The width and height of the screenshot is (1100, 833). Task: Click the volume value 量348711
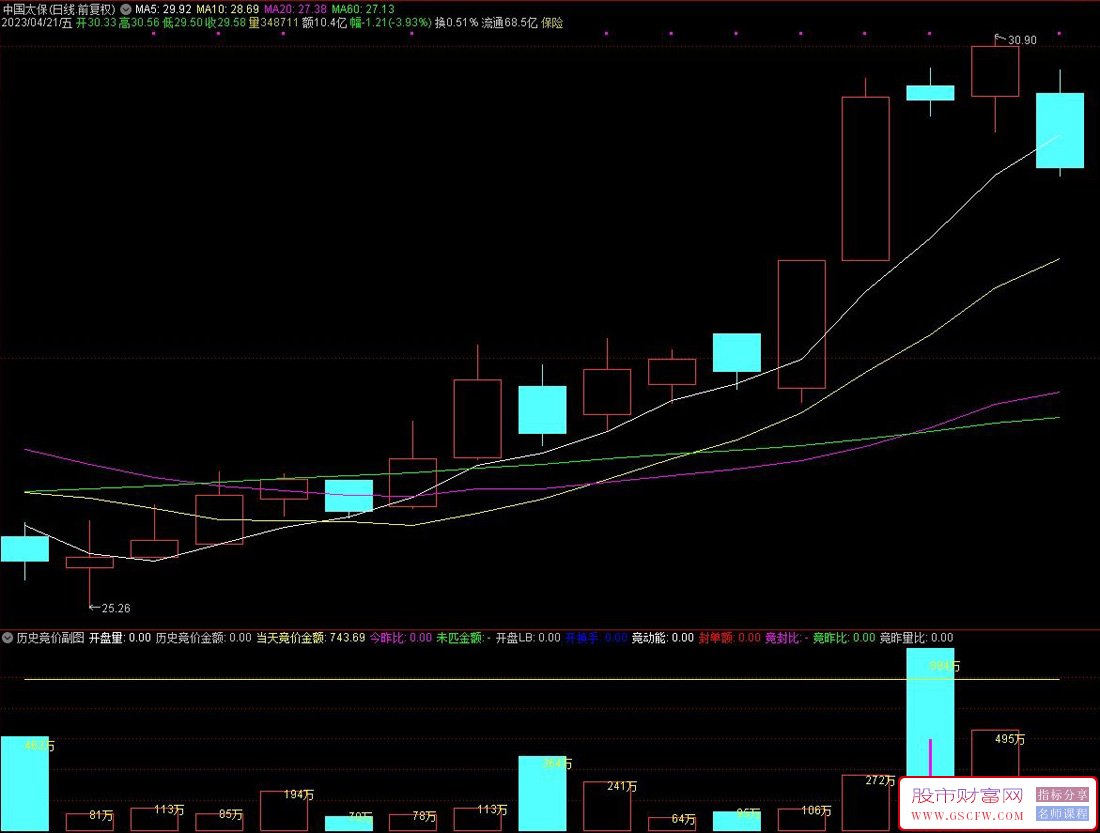[x=273, y=23]
